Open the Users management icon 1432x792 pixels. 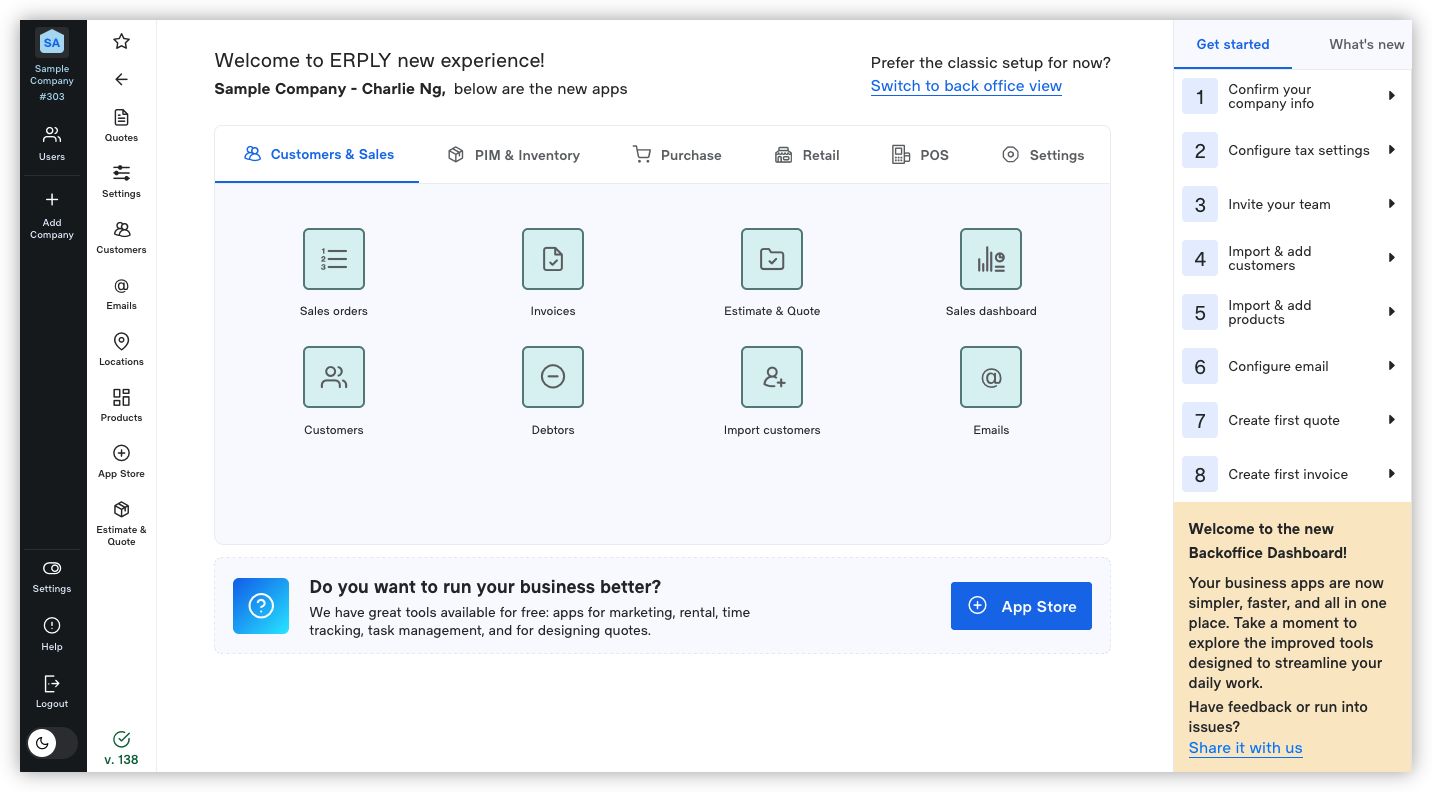(x=51, y=140)
